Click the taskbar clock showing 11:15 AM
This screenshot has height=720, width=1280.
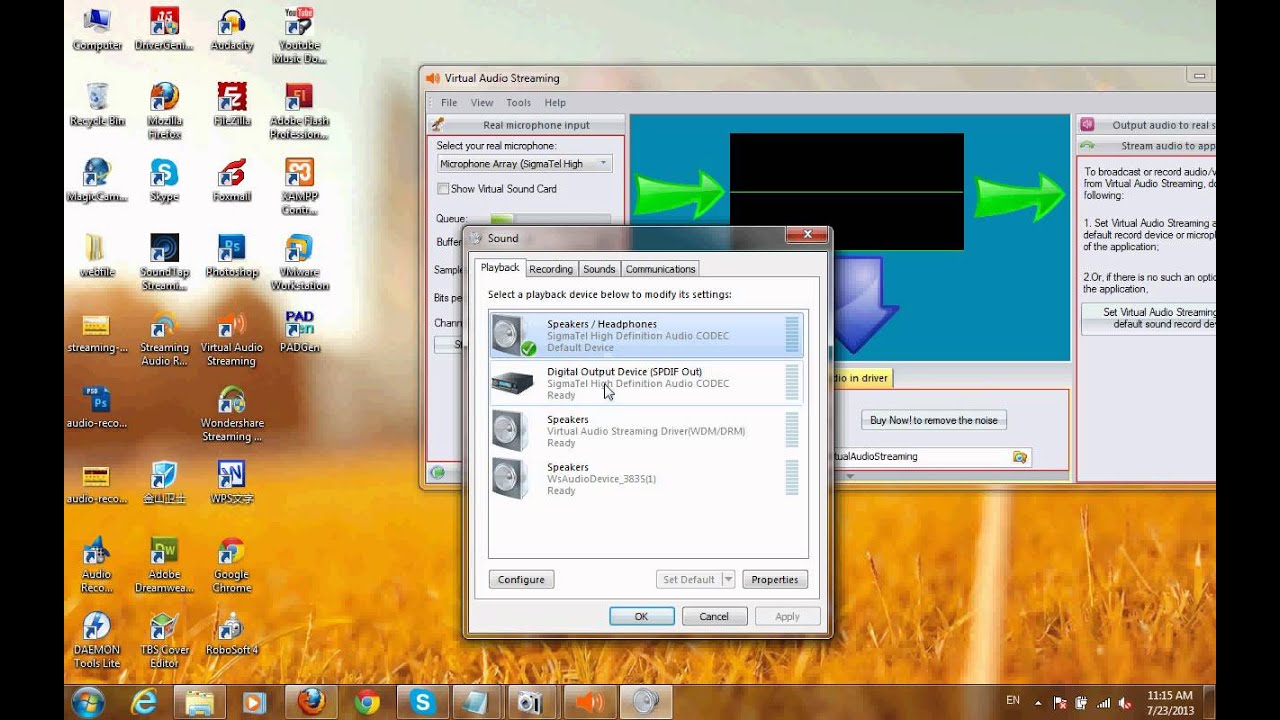[1170, 701]
